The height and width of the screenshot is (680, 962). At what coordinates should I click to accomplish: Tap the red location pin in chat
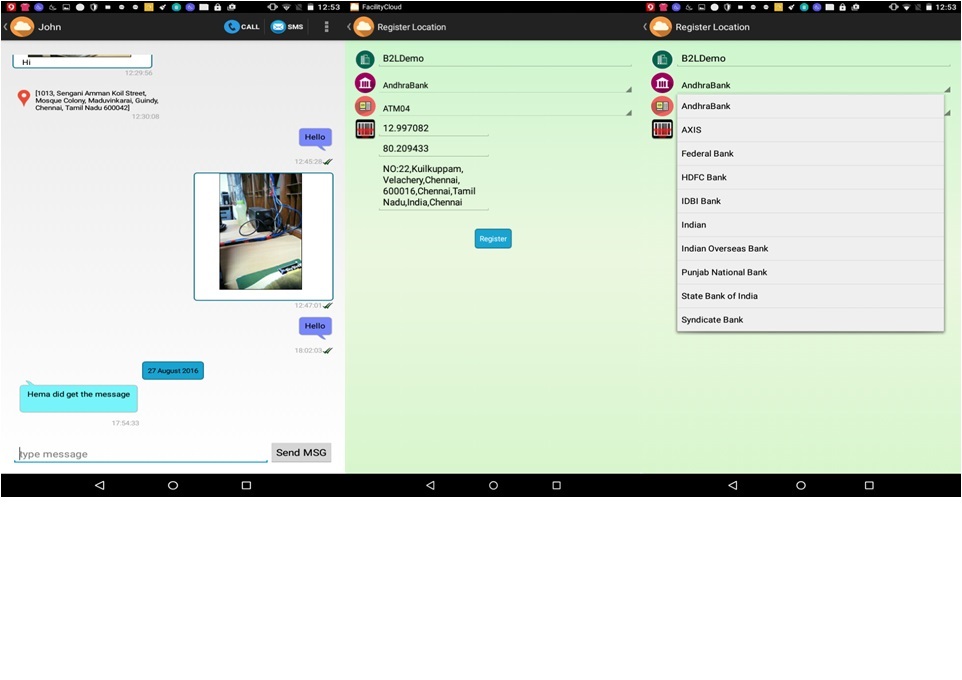pyautogui.click(x=24, y=98)
